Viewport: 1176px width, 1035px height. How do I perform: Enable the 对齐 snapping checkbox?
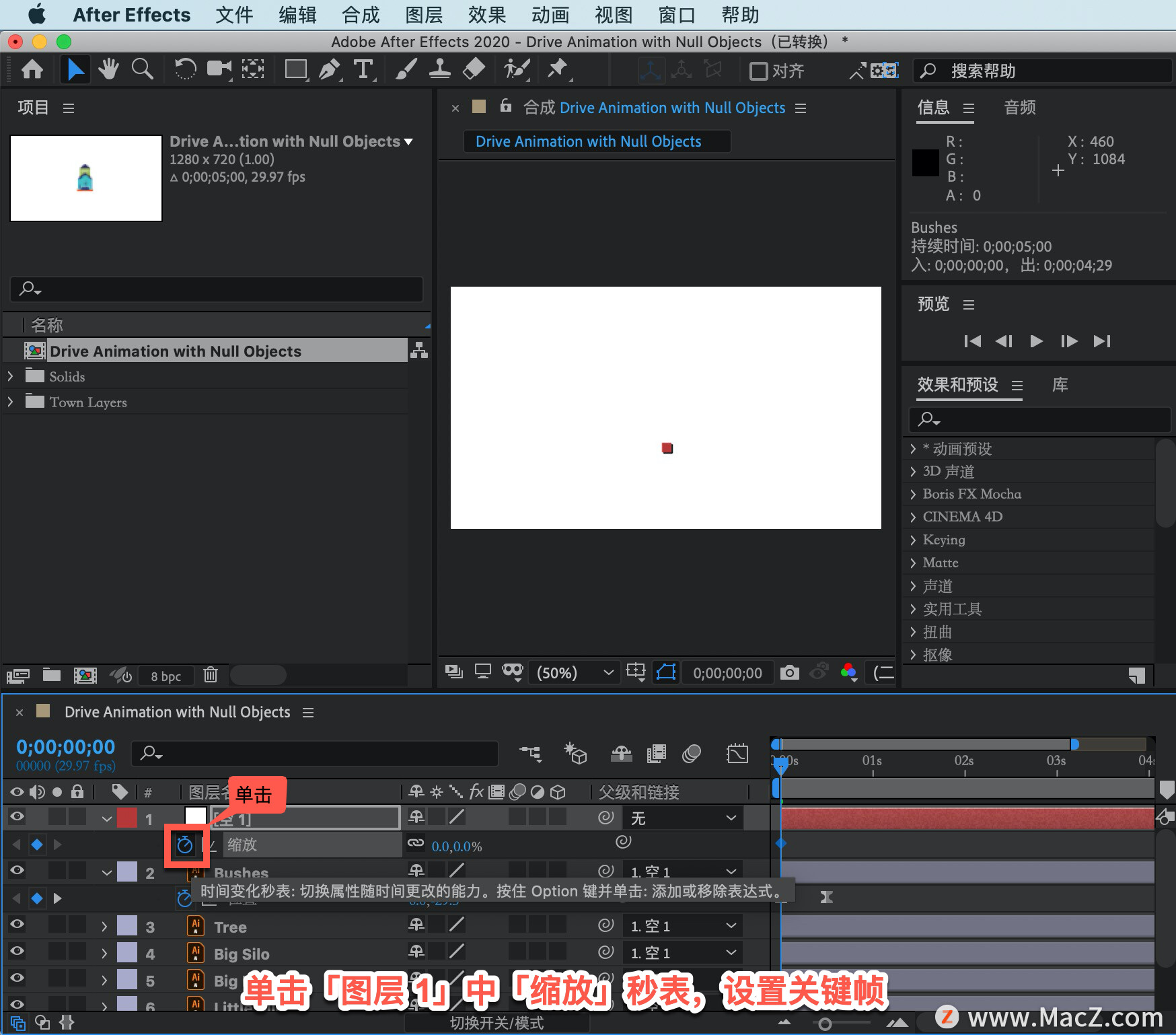click(758, 71)
